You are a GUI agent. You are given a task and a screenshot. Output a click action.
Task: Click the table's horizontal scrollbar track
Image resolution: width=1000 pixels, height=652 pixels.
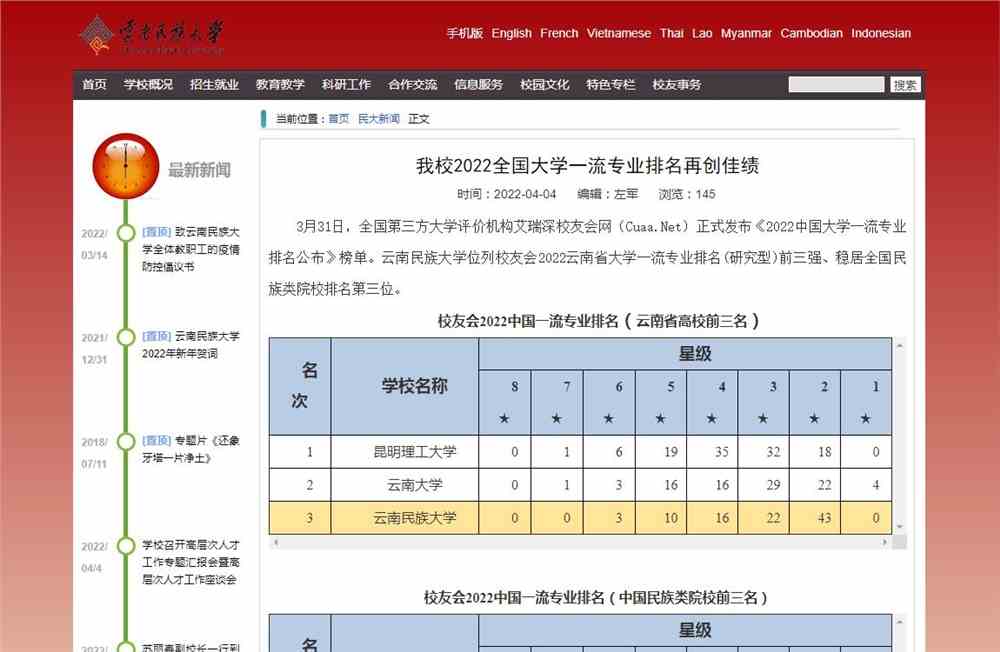580,542
